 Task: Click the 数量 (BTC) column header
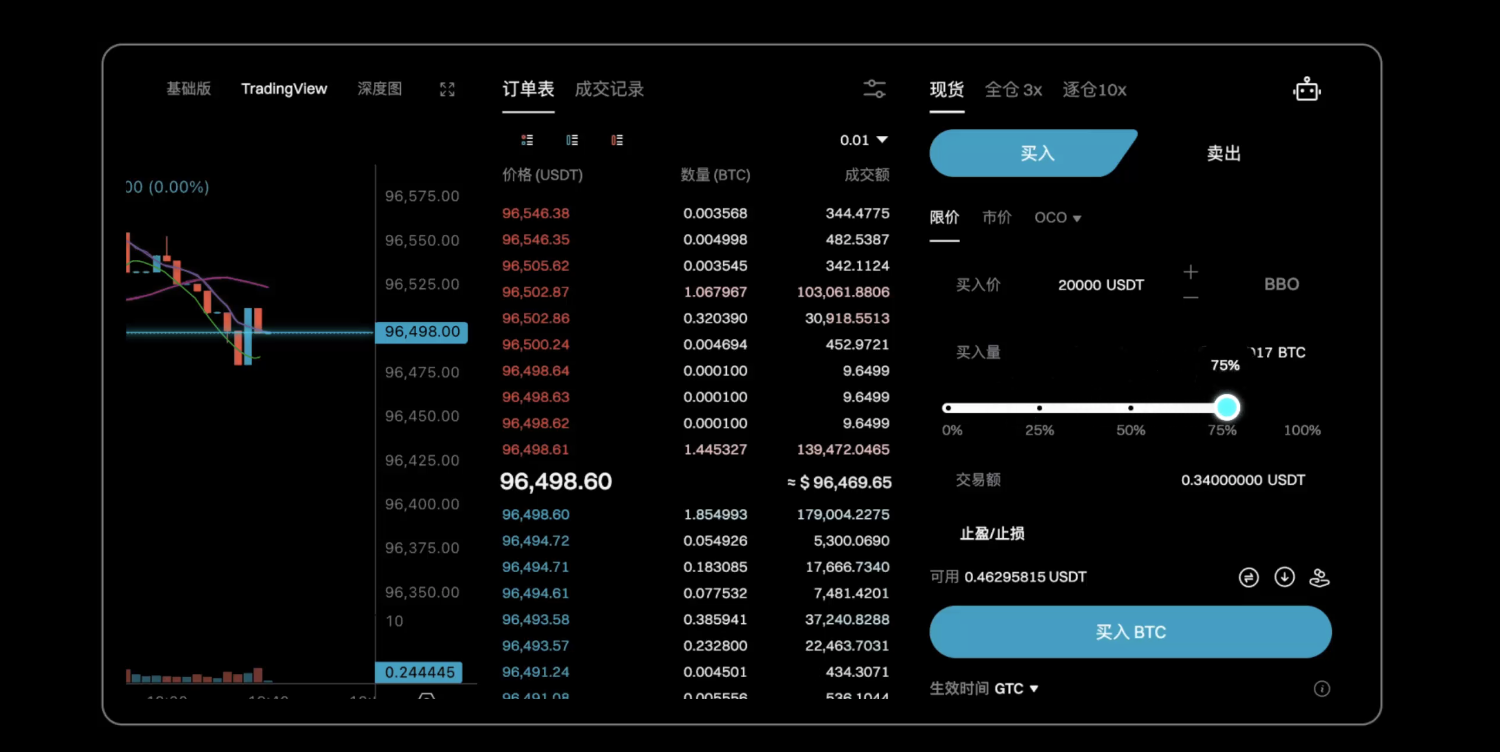715,175
